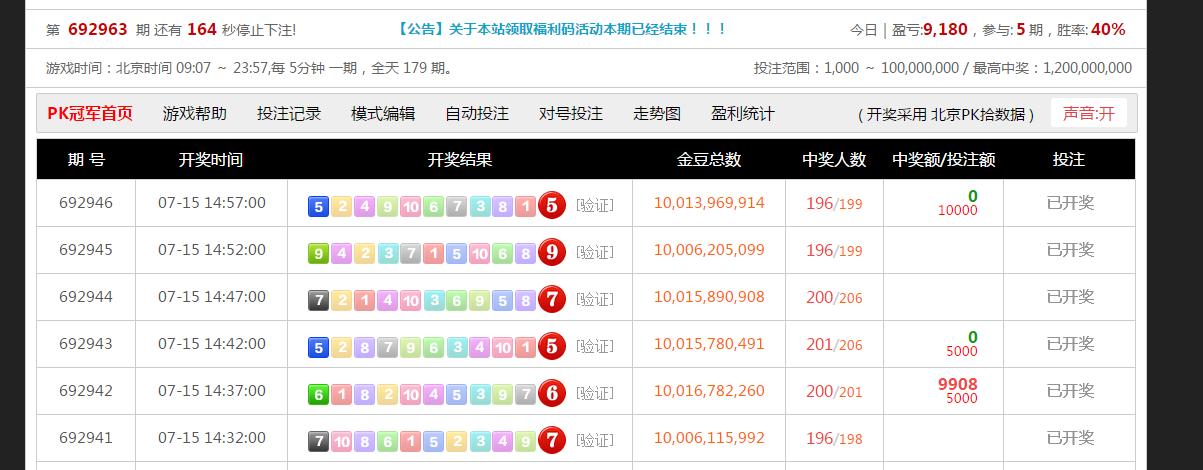The width and height of the screenshot is (1203, 470).
Task: Click today's profit value 9,180
Action: (945, 30)
